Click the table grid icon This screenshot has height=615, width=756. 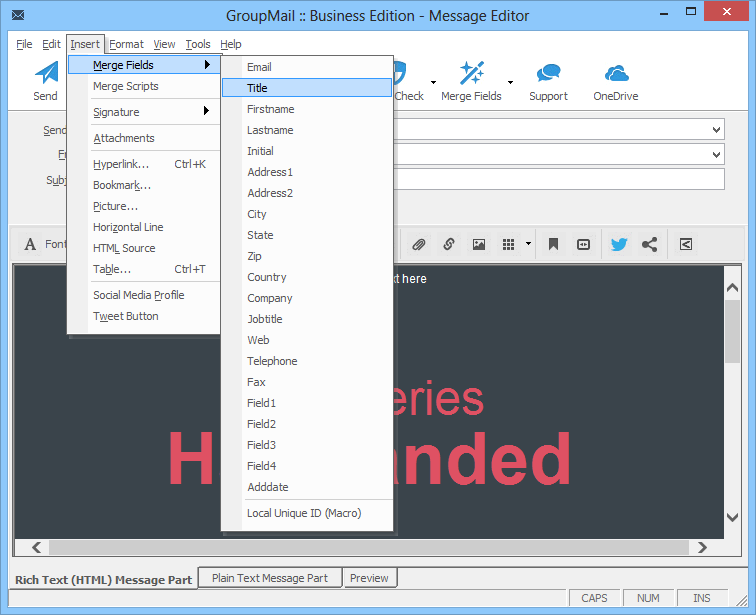pyautogui.click(x=508, y=244)
